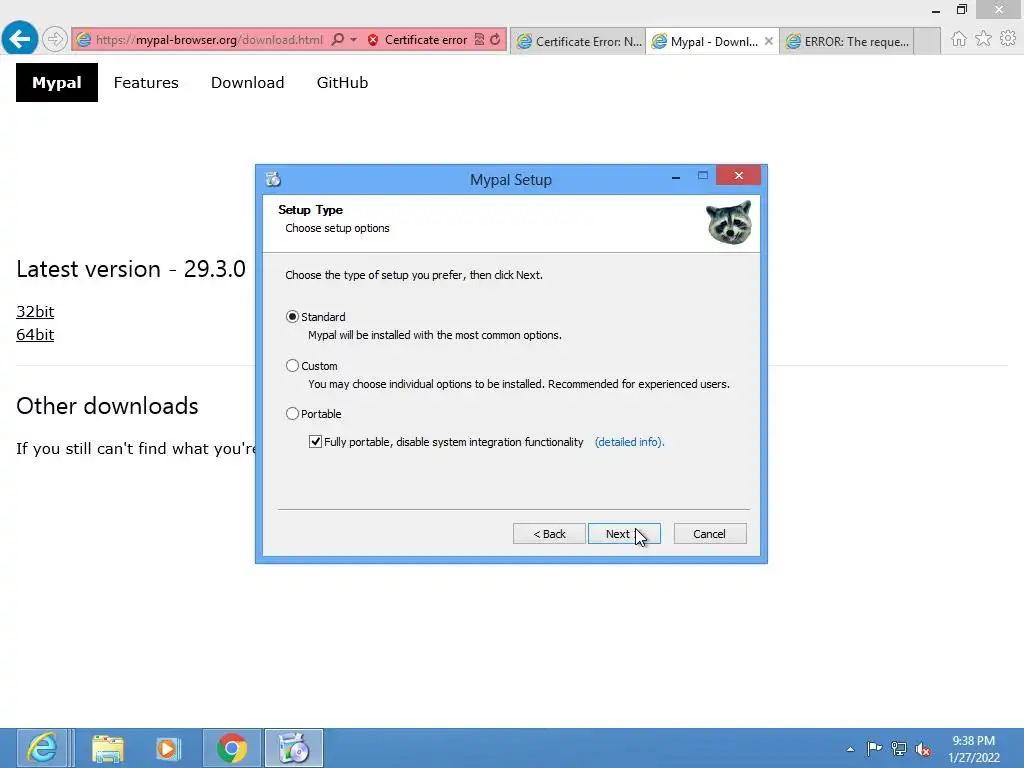Click the Mypal logo on the webpage

(57, 82)
